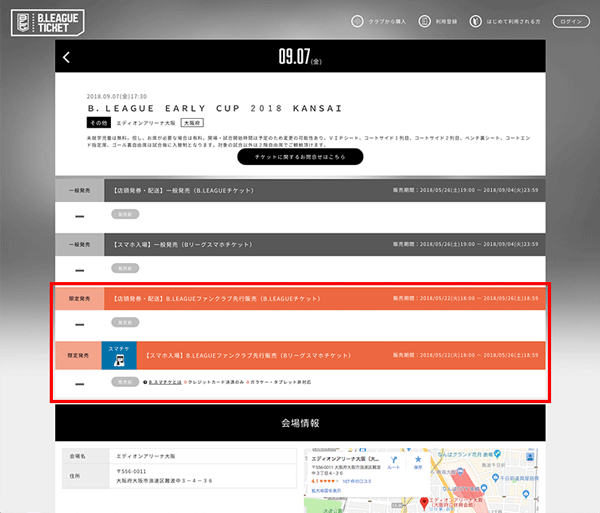Click 発売前 button under 店頭発券 ファンクラブ先行販売
Image resolution: width=600 pixels, height=513 pixels.
tap(125, 322)
